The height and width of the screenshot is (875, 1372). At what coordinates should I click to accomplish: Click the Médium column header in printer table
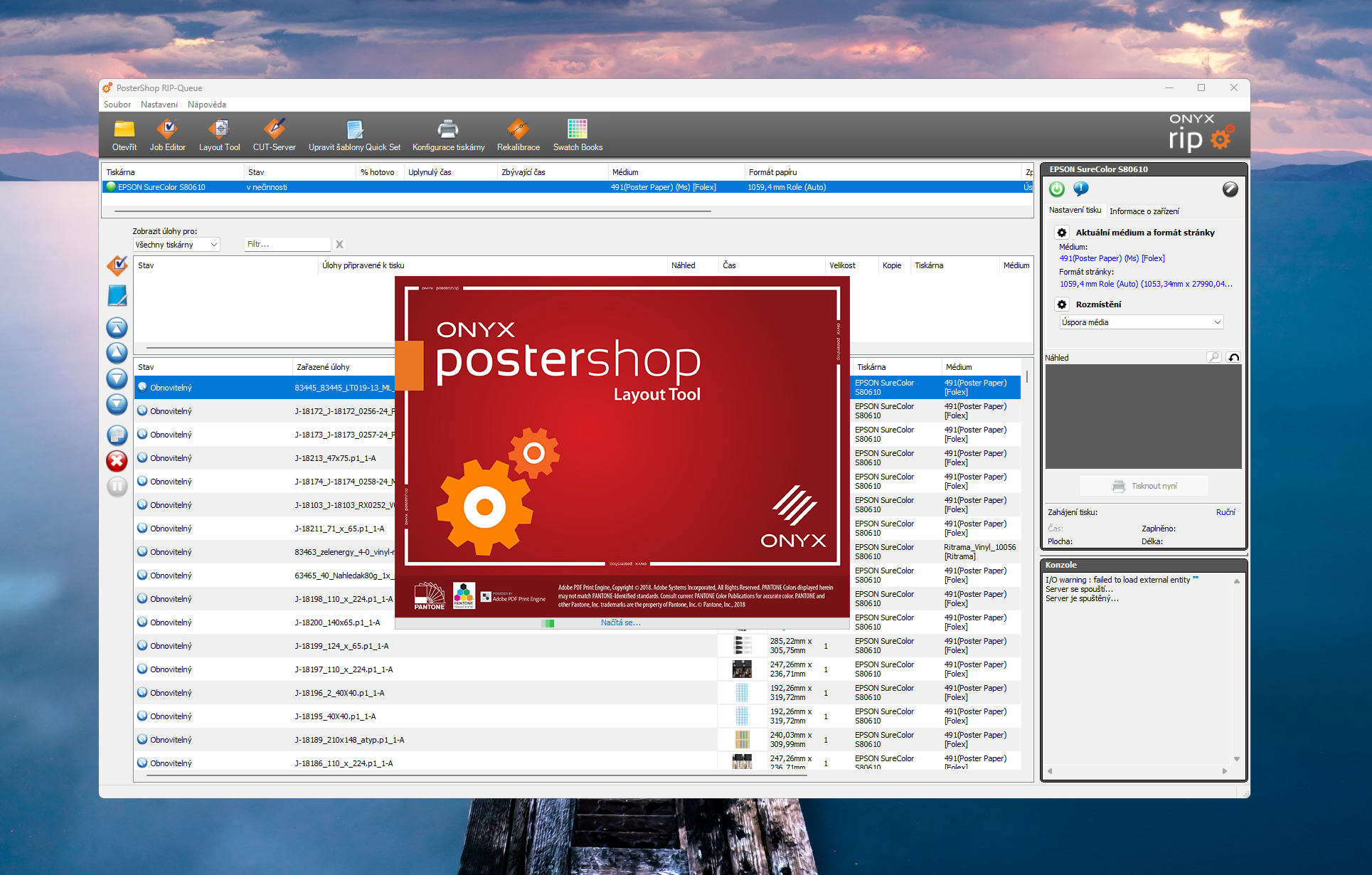(x=676, y=172)
